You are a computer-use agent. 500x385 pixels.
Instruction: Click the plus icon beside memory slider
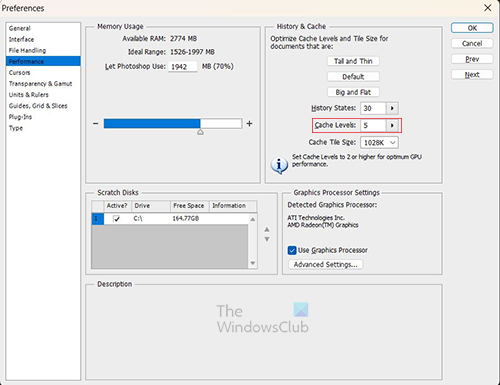pos(249,124)
